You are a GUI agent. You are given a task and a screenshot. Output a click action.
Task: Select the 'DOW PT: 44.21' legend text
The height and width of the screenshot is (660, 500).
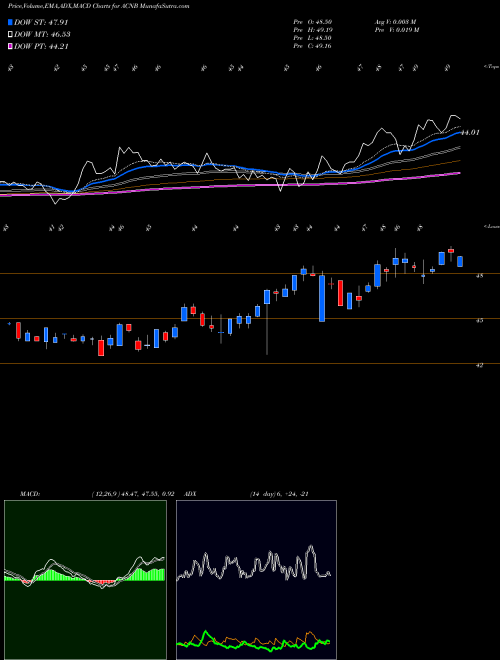click(x=41, y=46)
